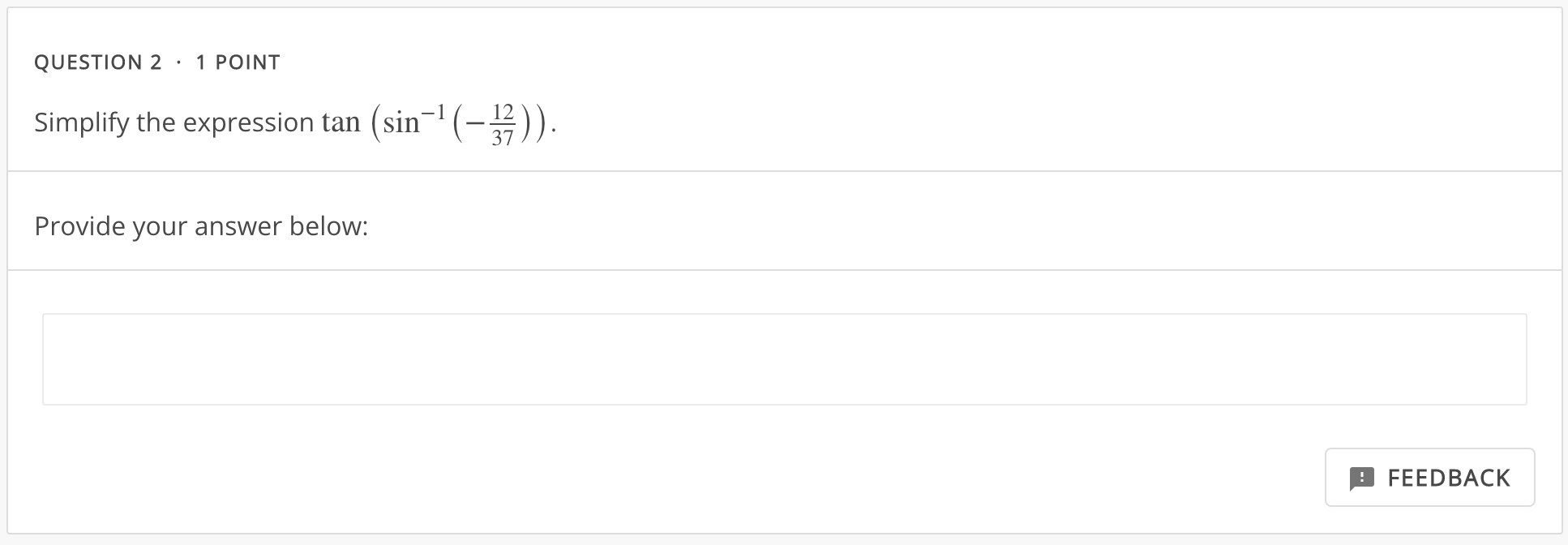Viewport: 1568px width, 545px height.
Task: Select the '1 POINT' label text
Action: 238,61
